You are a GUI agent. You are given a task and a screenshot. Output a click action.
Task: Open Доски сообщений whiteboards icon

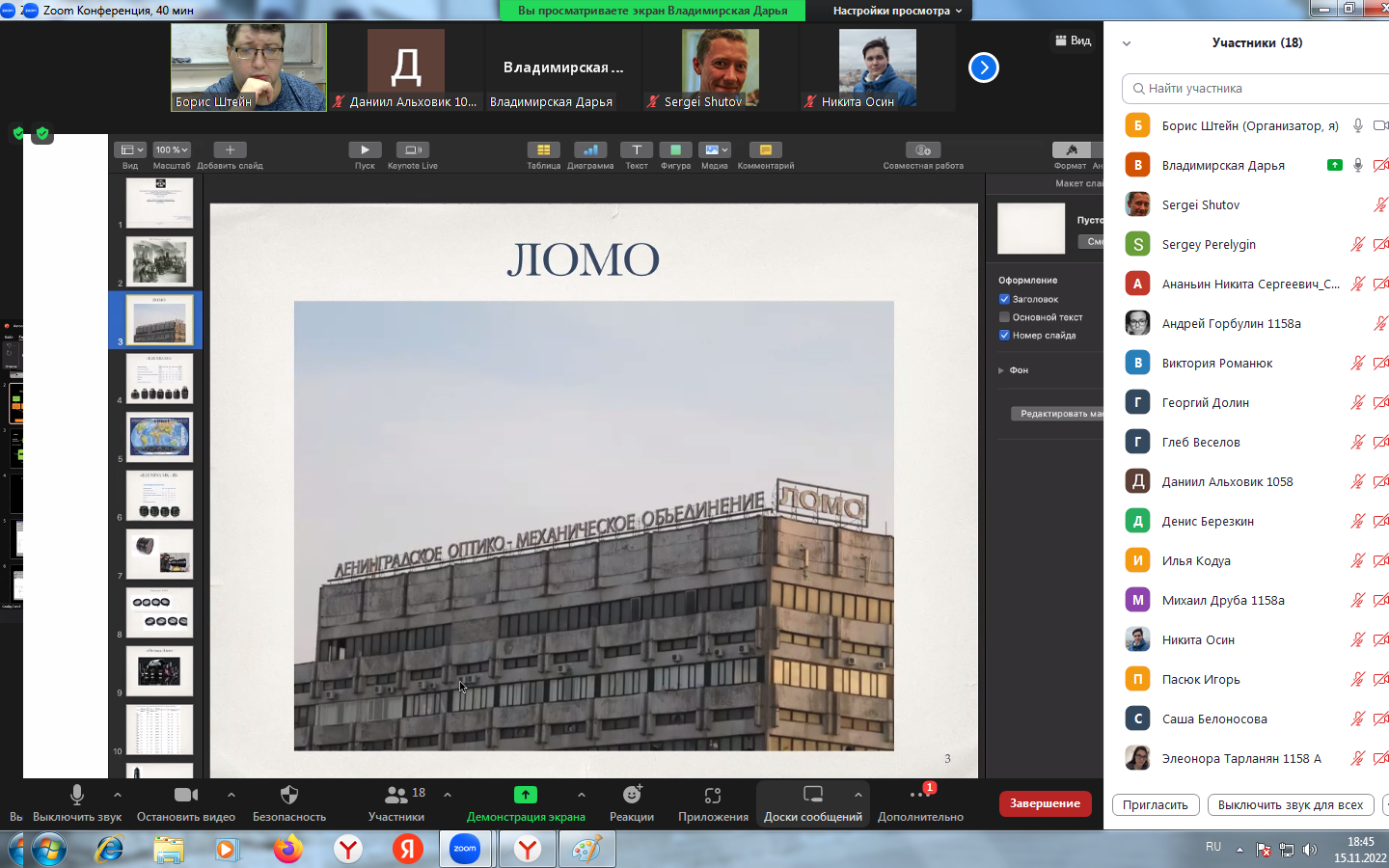(813, 795)
